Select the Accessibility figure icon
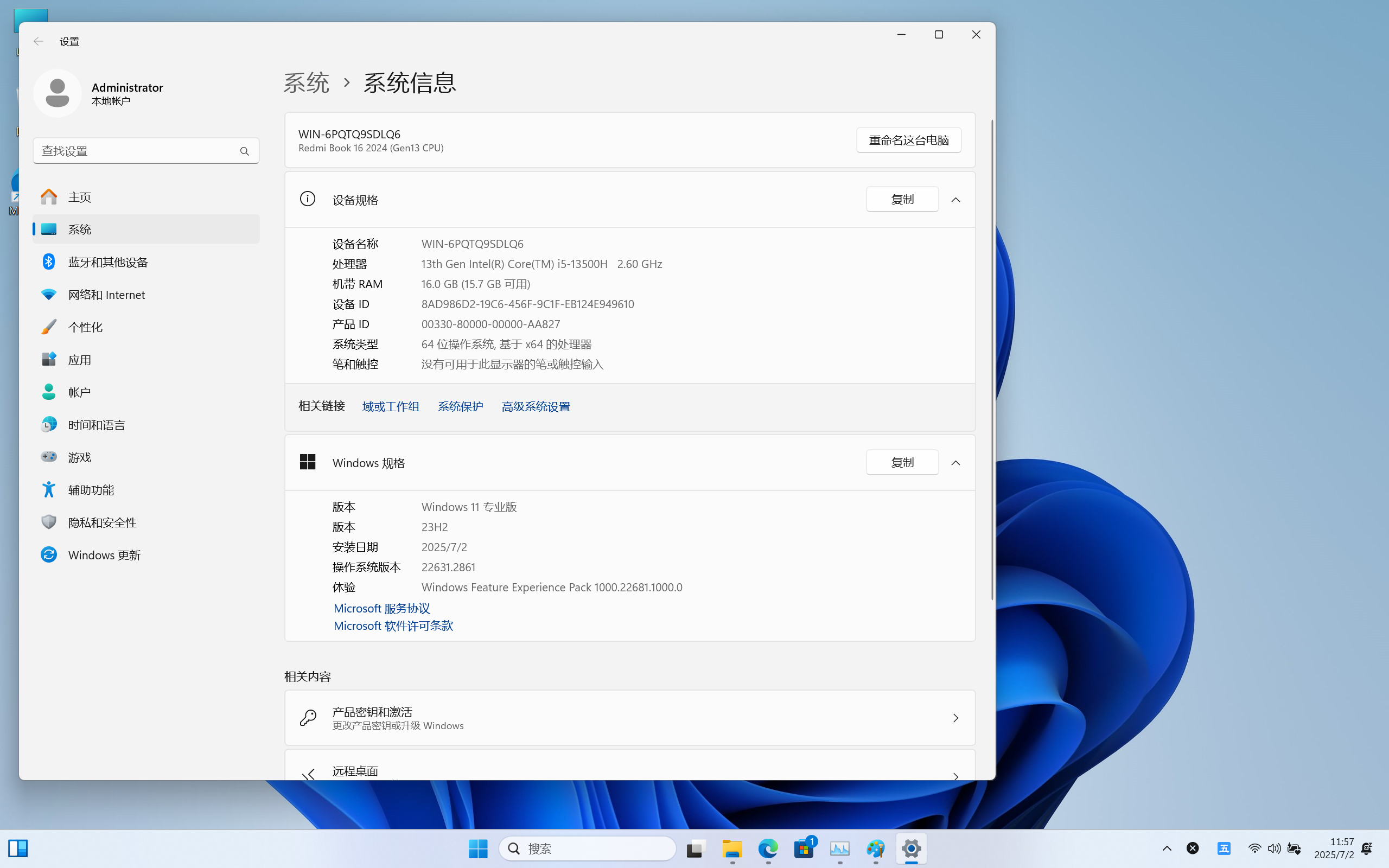This screenshot has width=1389, height=868. [49, 489]
